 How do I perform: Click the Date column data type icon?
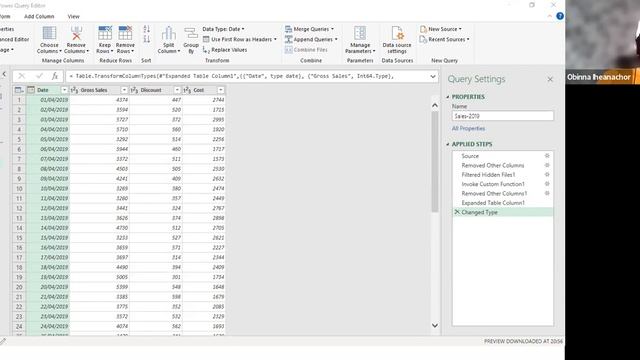31,90
